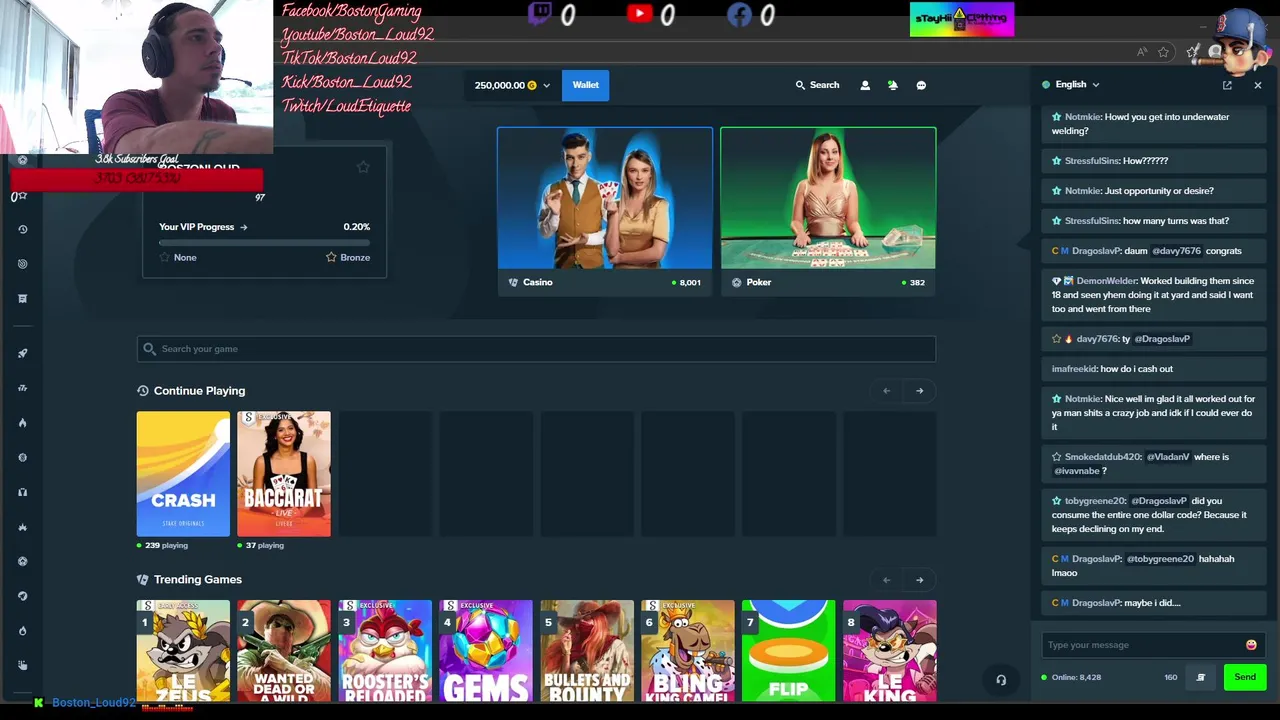Open the Flip game tile
The image size is (1280, 720).
point(789,650)
